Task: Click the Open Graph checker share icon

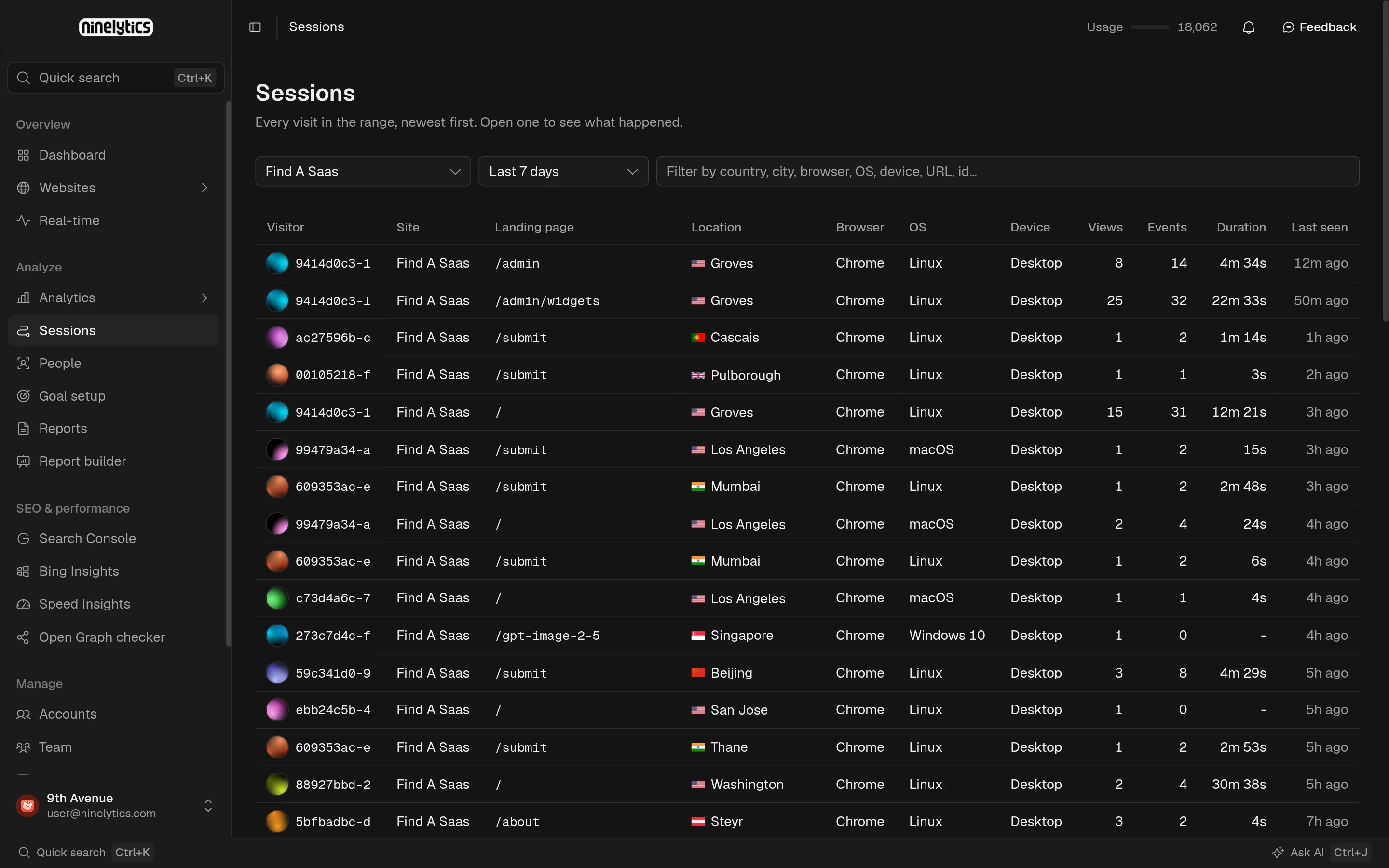Action: coord(23,637)
